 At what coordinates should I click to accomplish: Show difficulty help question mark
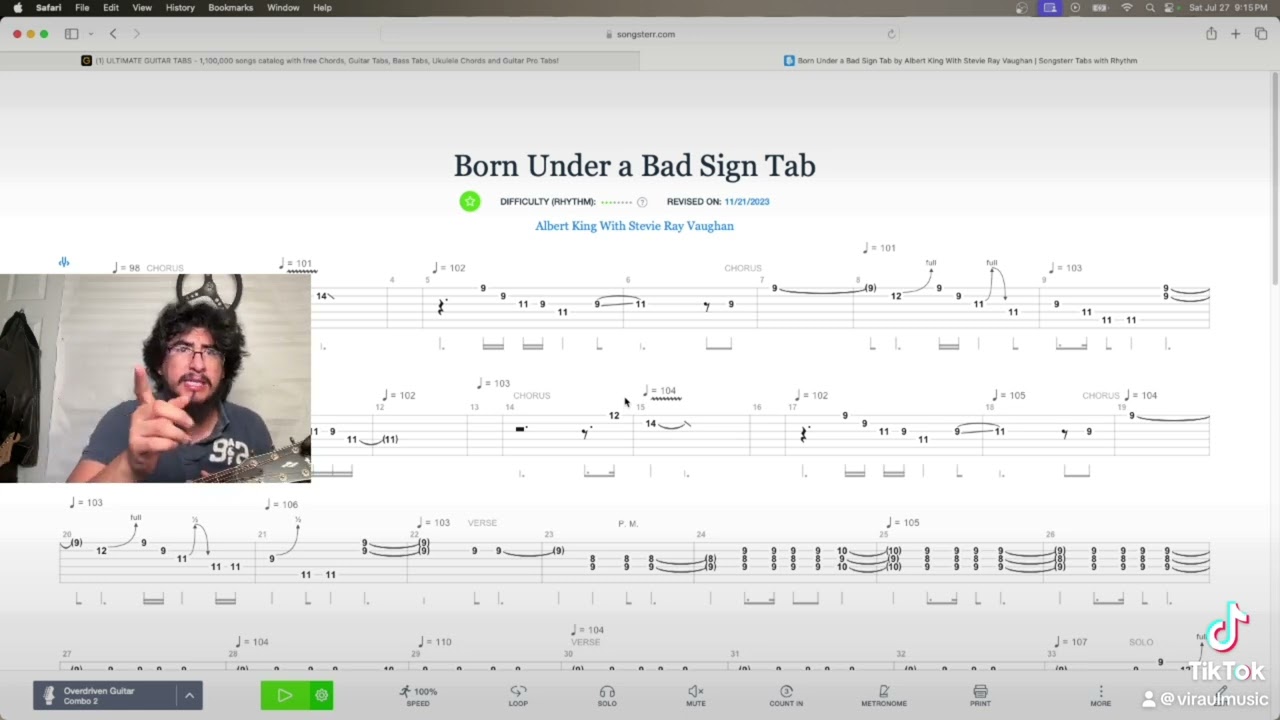(642, 202)
